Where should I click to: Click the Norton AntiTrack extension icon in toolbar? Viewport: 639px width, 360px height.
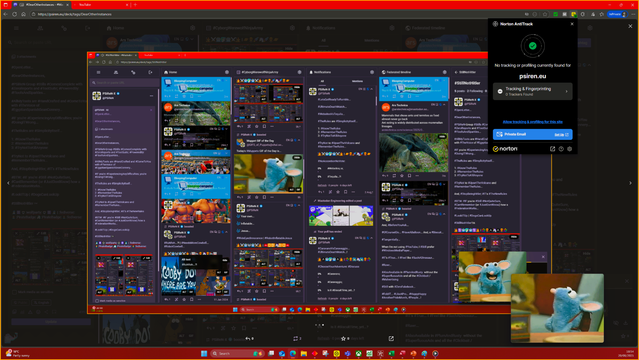(573, 14)
